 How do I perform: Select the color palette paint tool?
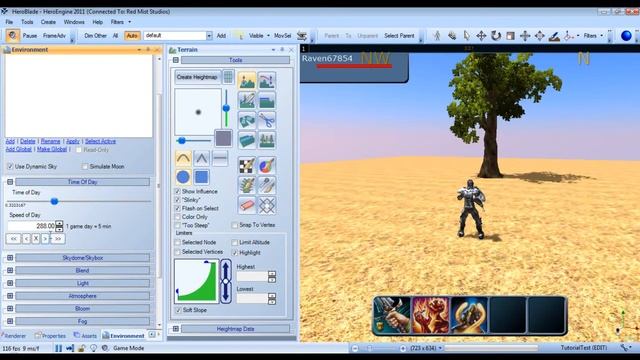(x=267, y=165)
